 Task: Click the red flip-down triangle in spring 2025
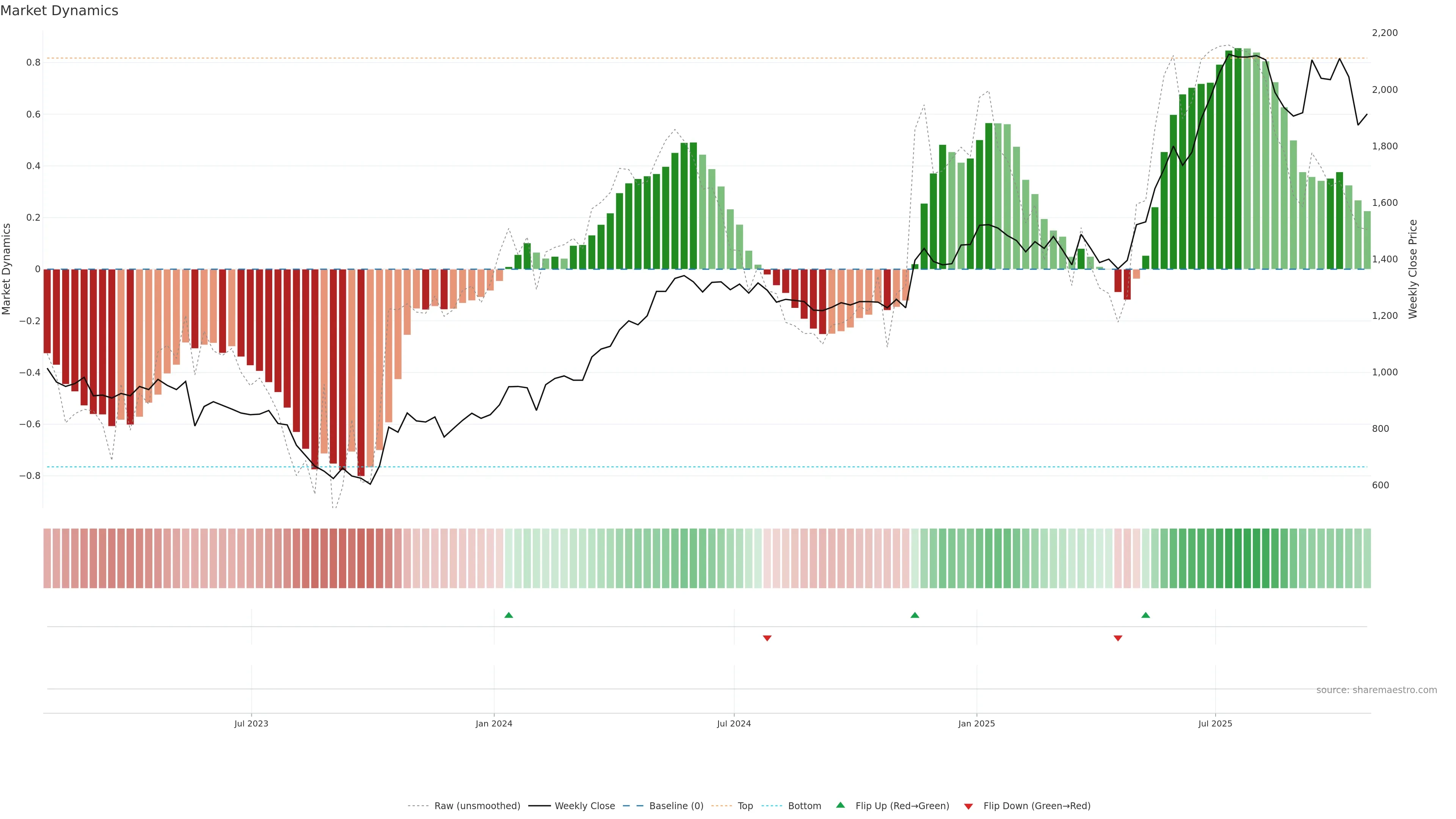[1117, 638]
